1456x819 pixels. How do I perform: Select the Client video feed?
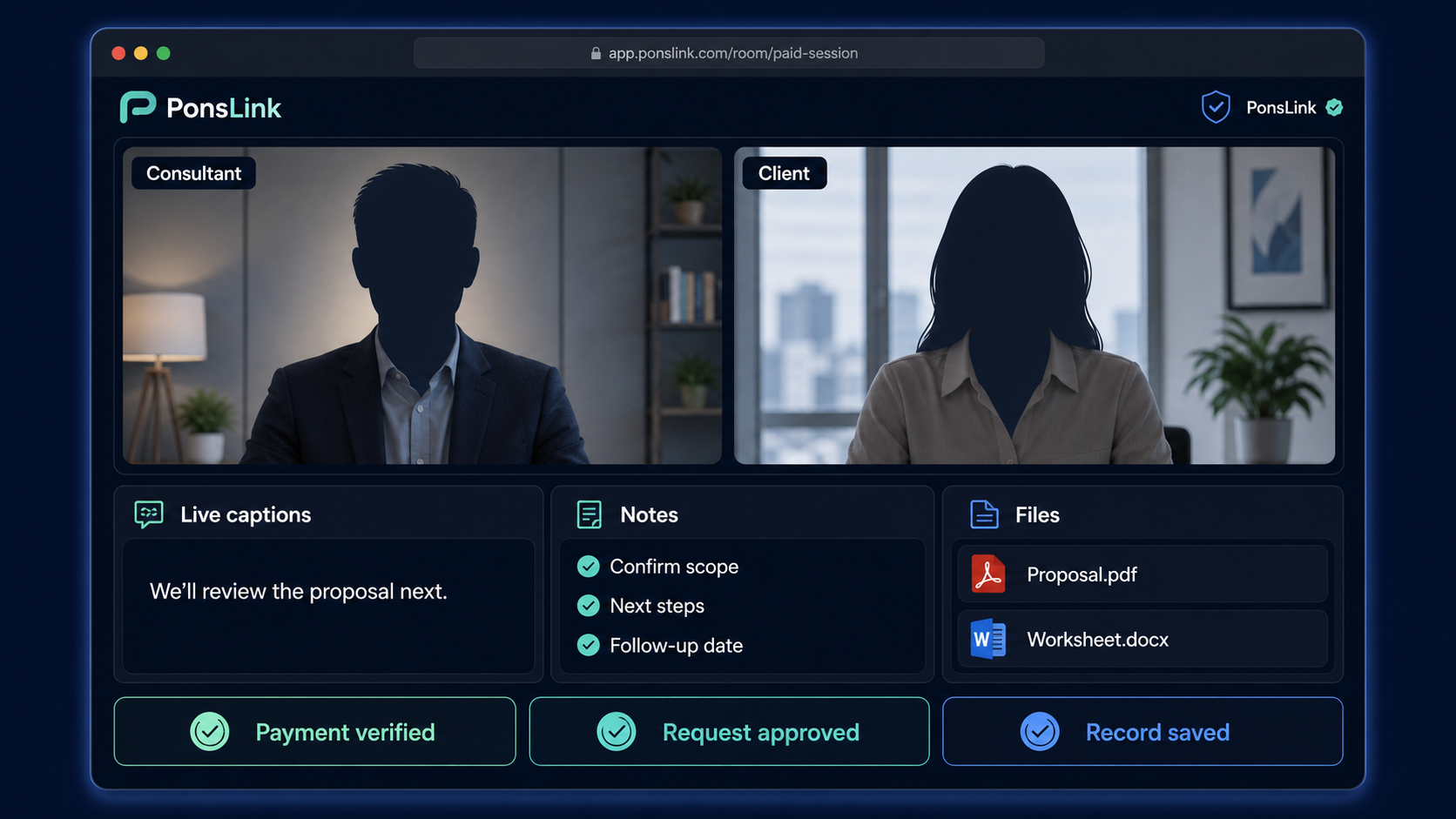coord(1035,305)
